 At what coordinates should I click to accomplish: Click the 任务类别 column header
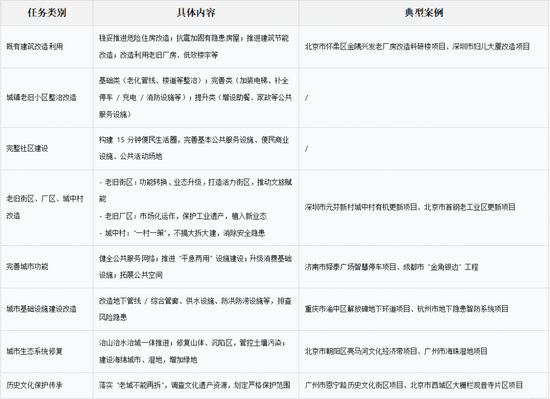47,13
